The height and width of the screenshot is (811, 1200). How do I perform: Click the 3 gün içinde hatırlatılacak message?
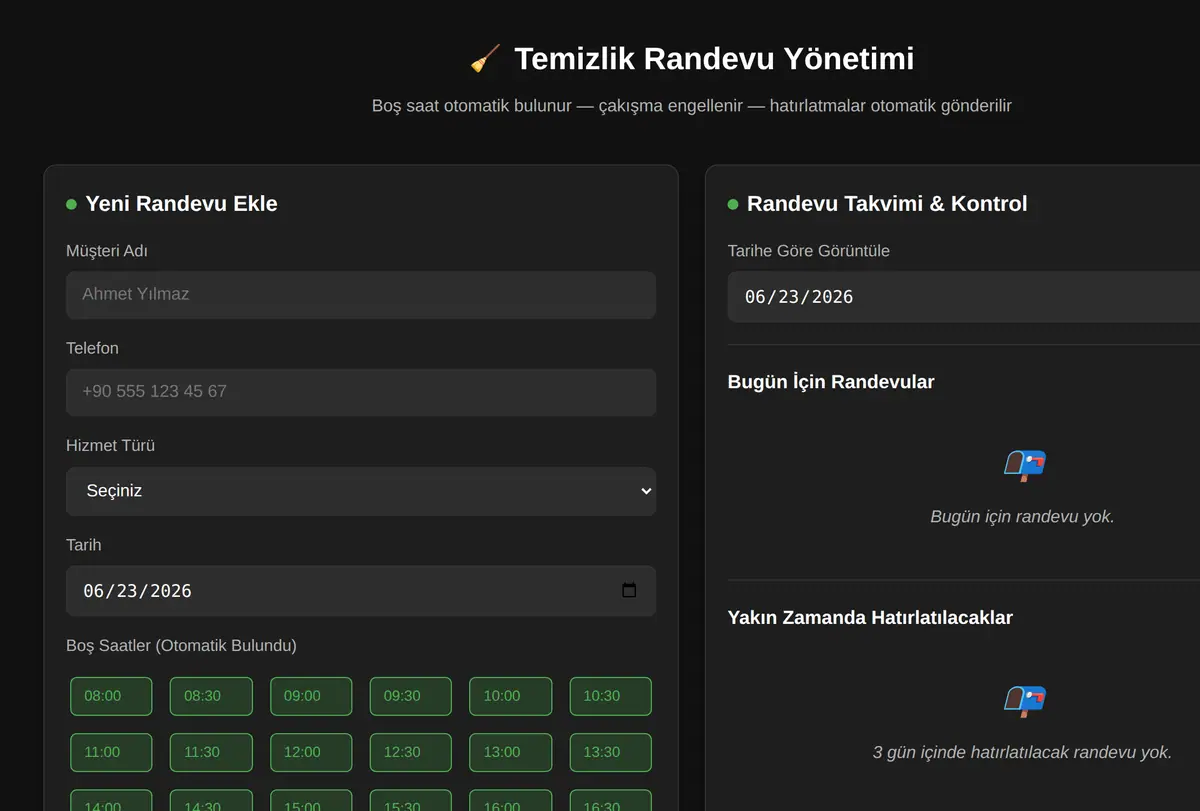click(x=1022, y=752)
